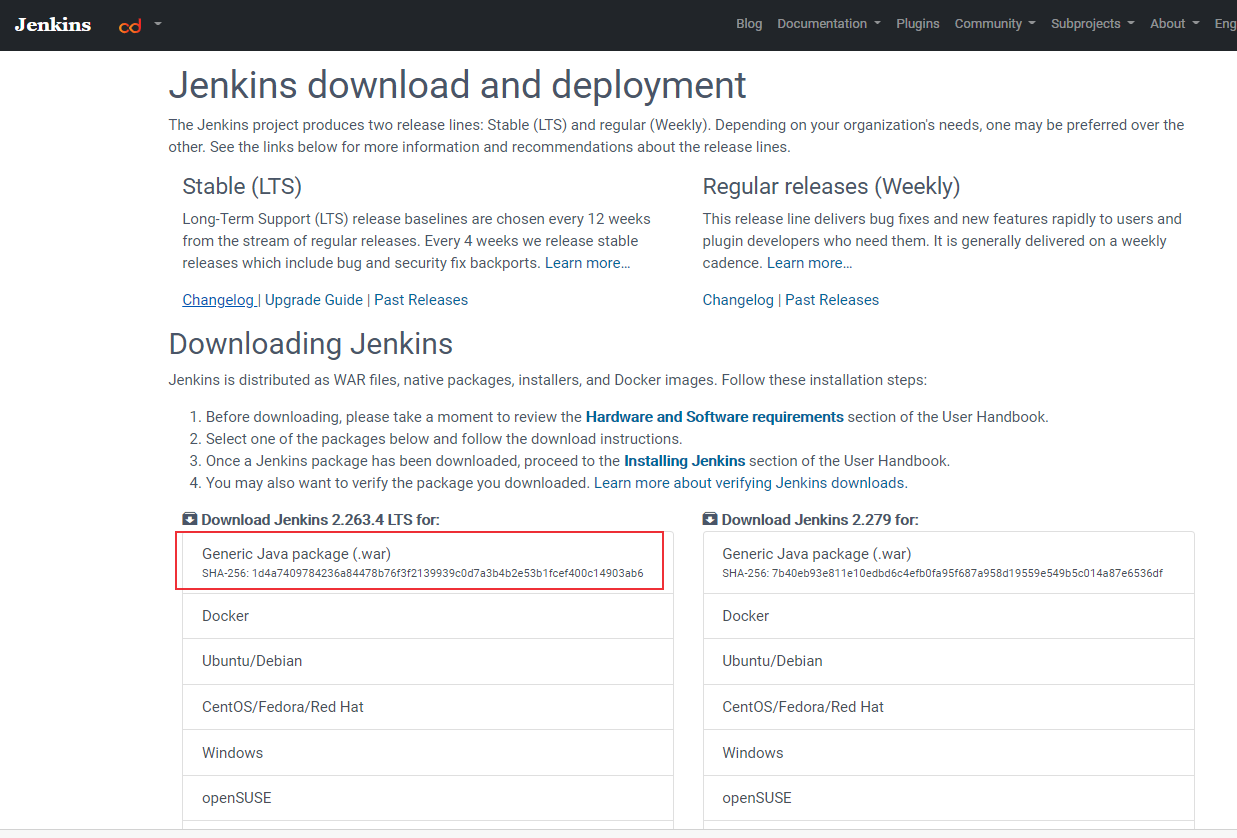Screen dimensions: 1237x838
Task: Click the Jenkins logo in the navbar
Action: [x=53, y=24]
